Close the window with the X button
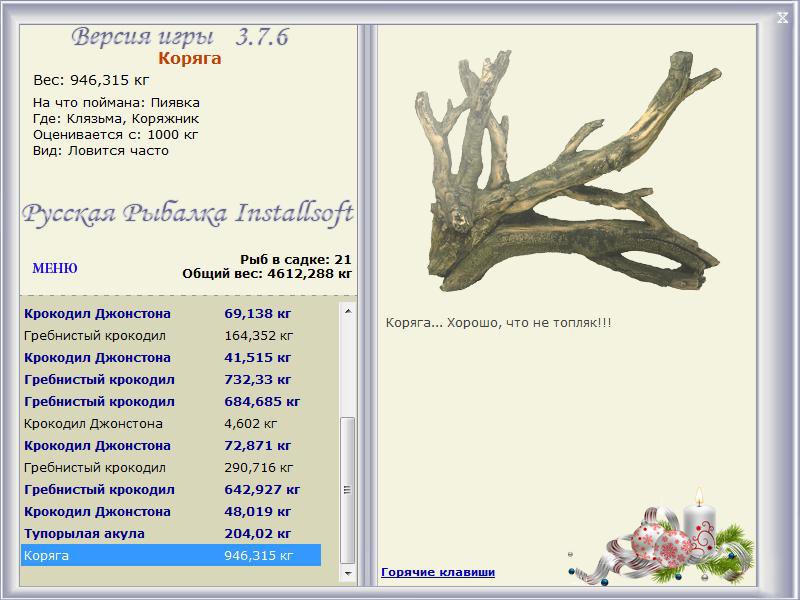The image size is (800, 600). click(782, 16)
